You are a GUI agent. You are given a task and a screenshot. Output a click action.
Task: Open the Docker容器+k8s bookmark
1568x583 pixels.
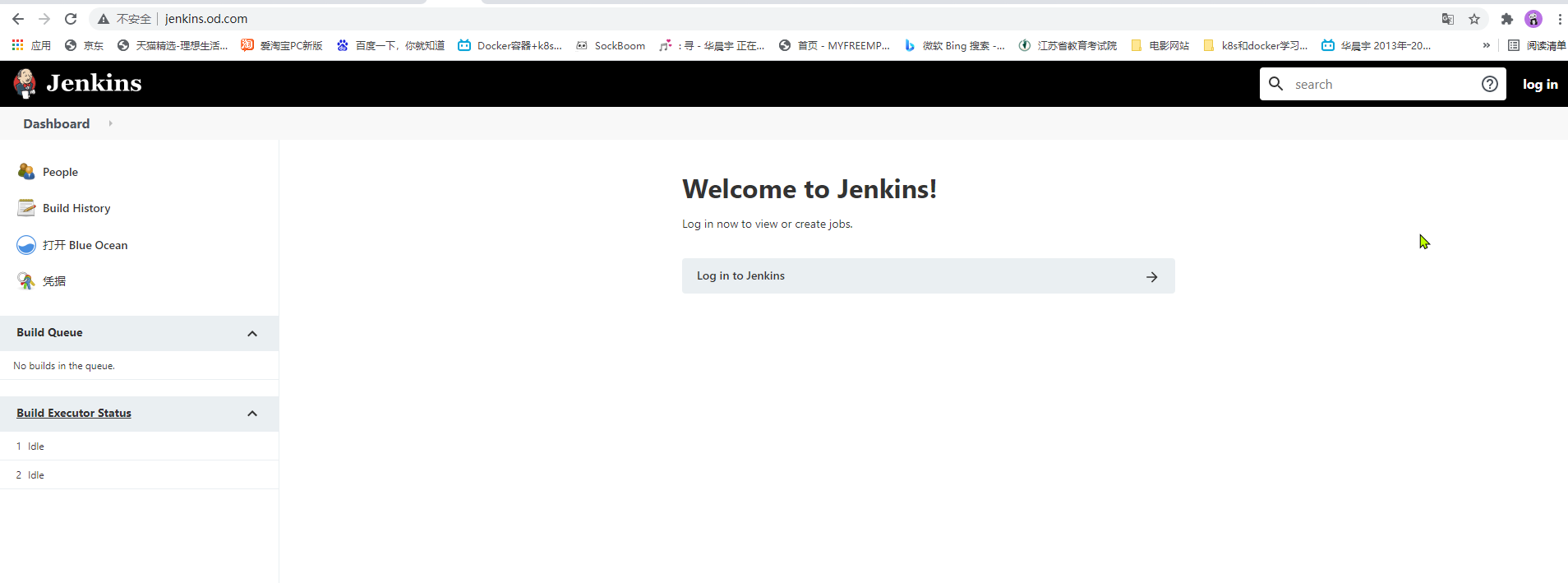tap(510, 45)
